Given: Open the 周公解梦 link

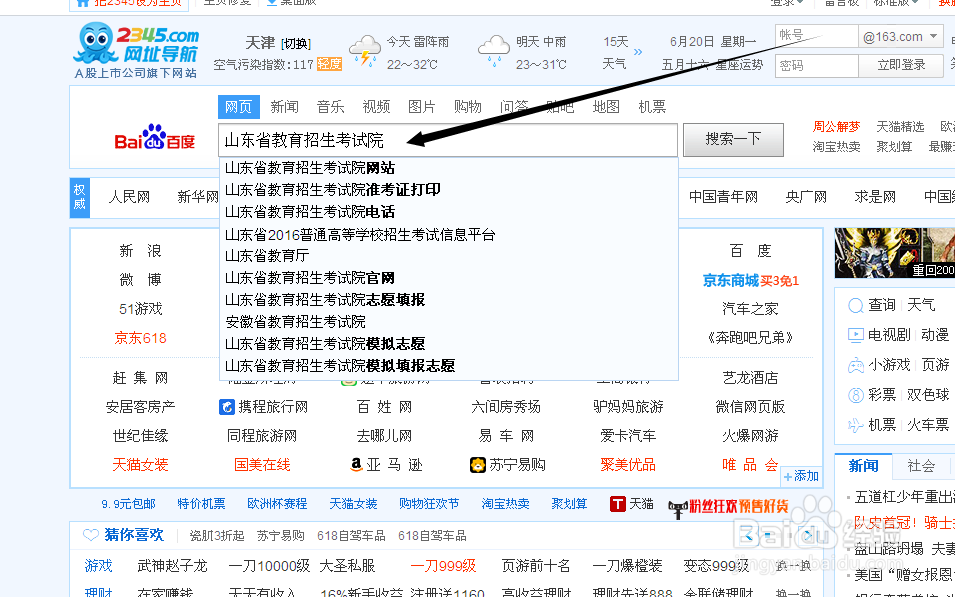Looking at the screenshot, I should pyautogui.click(x=836, y=127).
